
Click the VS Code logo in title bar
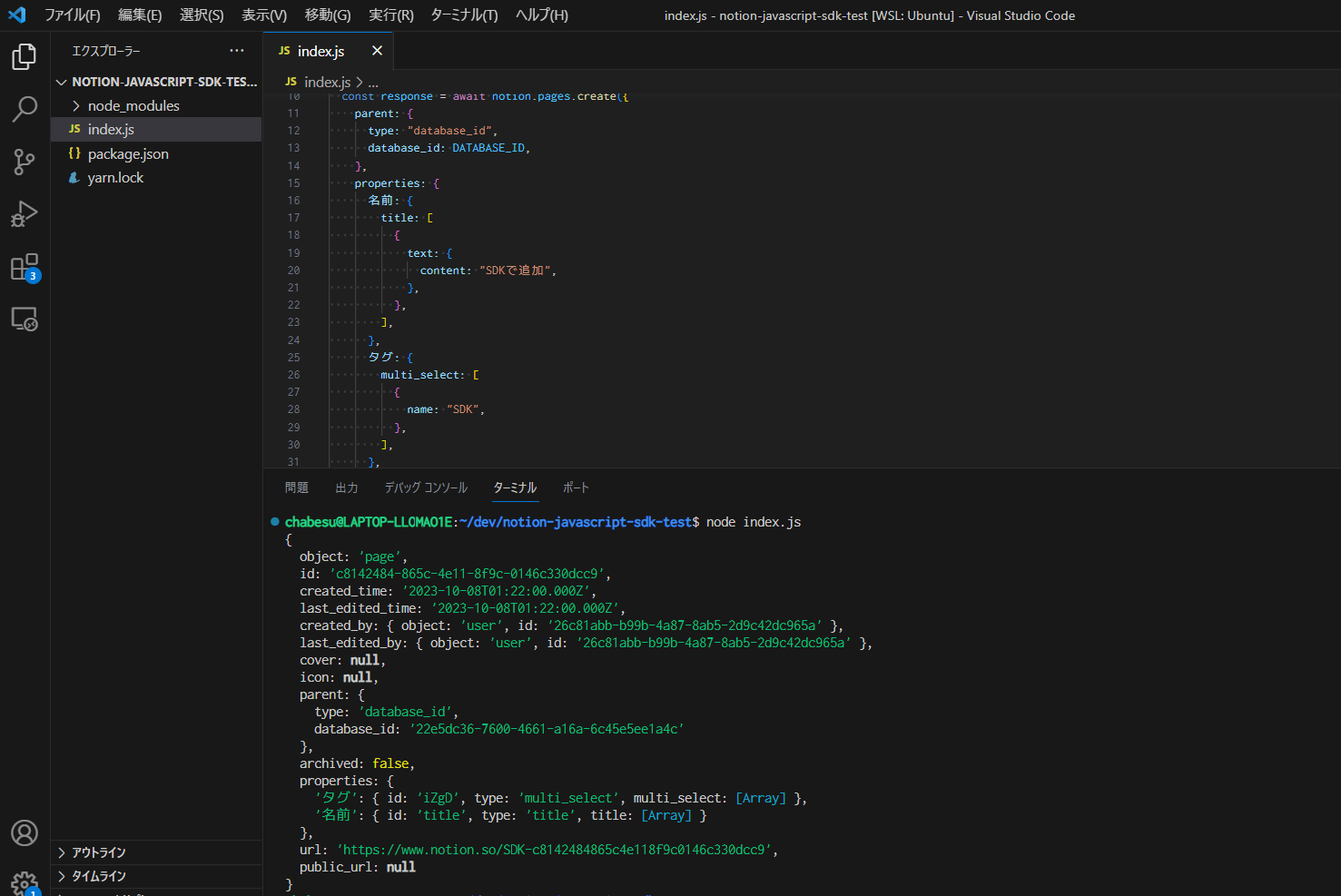coord(17,15)
